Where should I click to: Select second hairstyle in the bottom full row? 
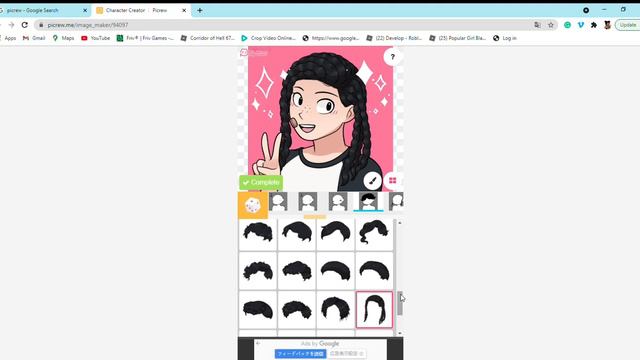[x=297, y=310]
